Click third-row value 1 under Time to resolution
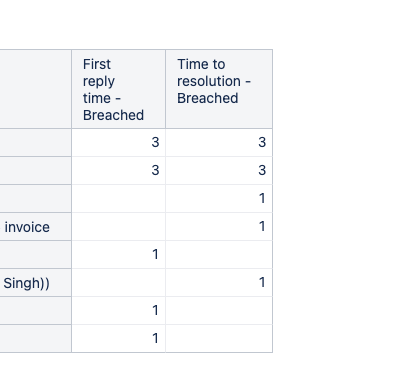This screenshot has width=395, height=383. pos(219,198)
